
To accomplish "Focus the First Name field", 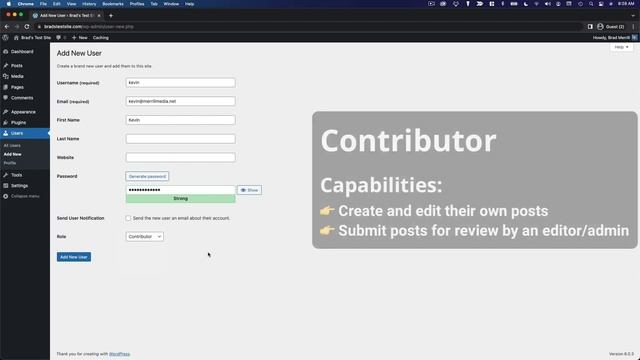I will 180,120.
